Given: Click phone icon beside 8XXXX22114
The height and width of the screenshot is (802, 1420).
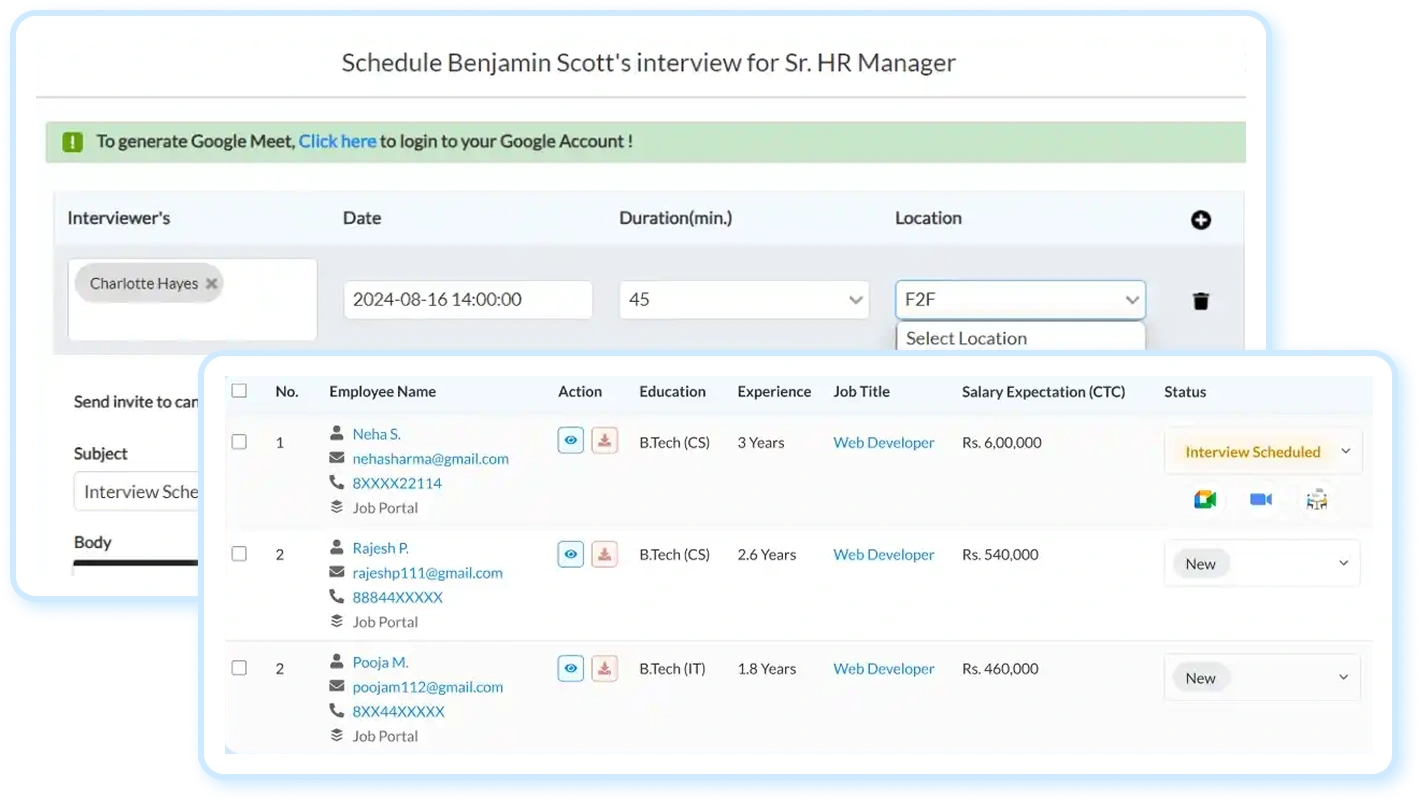Looking at the screenshot, I should [x=337, y=482].
